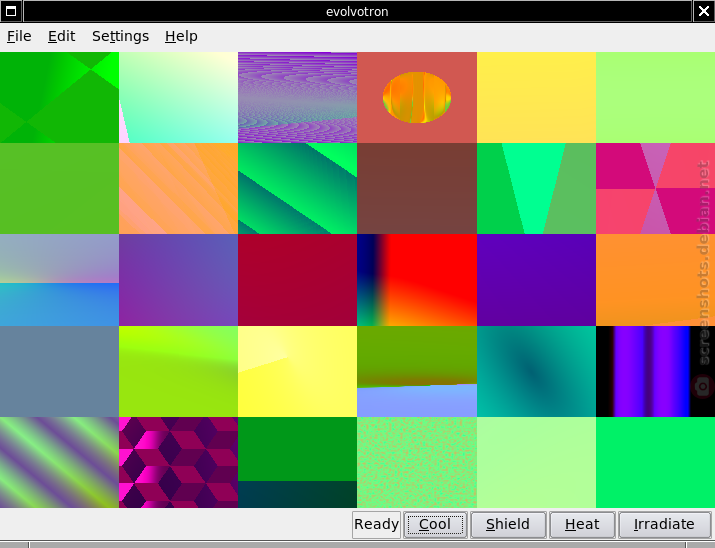Image resolution: width=715 pixels, height=548 pixels.
Task: Select the green speckled noise thumbnail
Action: pyautogui.click(x=417, y=462)
